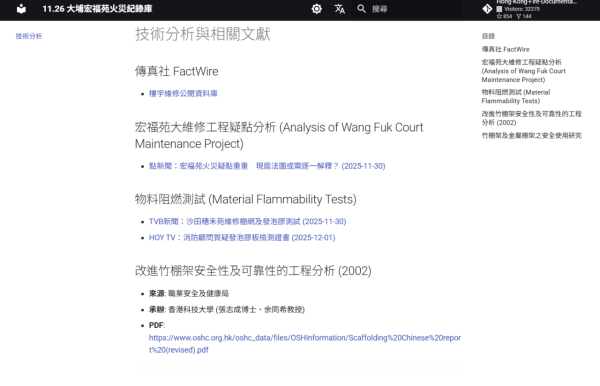
Task: Click the repository fork count
Action: (x=524, y=16)
